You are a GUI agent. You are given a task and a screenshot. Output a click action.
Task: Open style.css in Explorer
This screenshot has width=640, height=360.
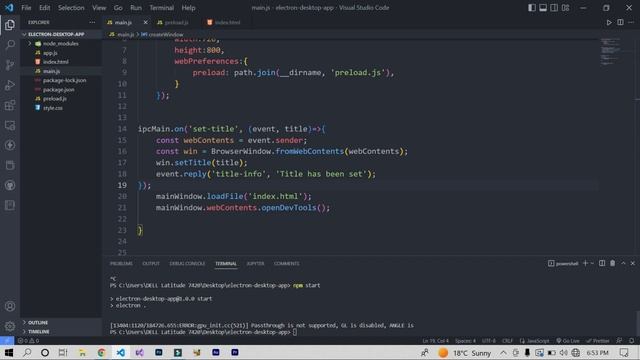coord(53,108)
